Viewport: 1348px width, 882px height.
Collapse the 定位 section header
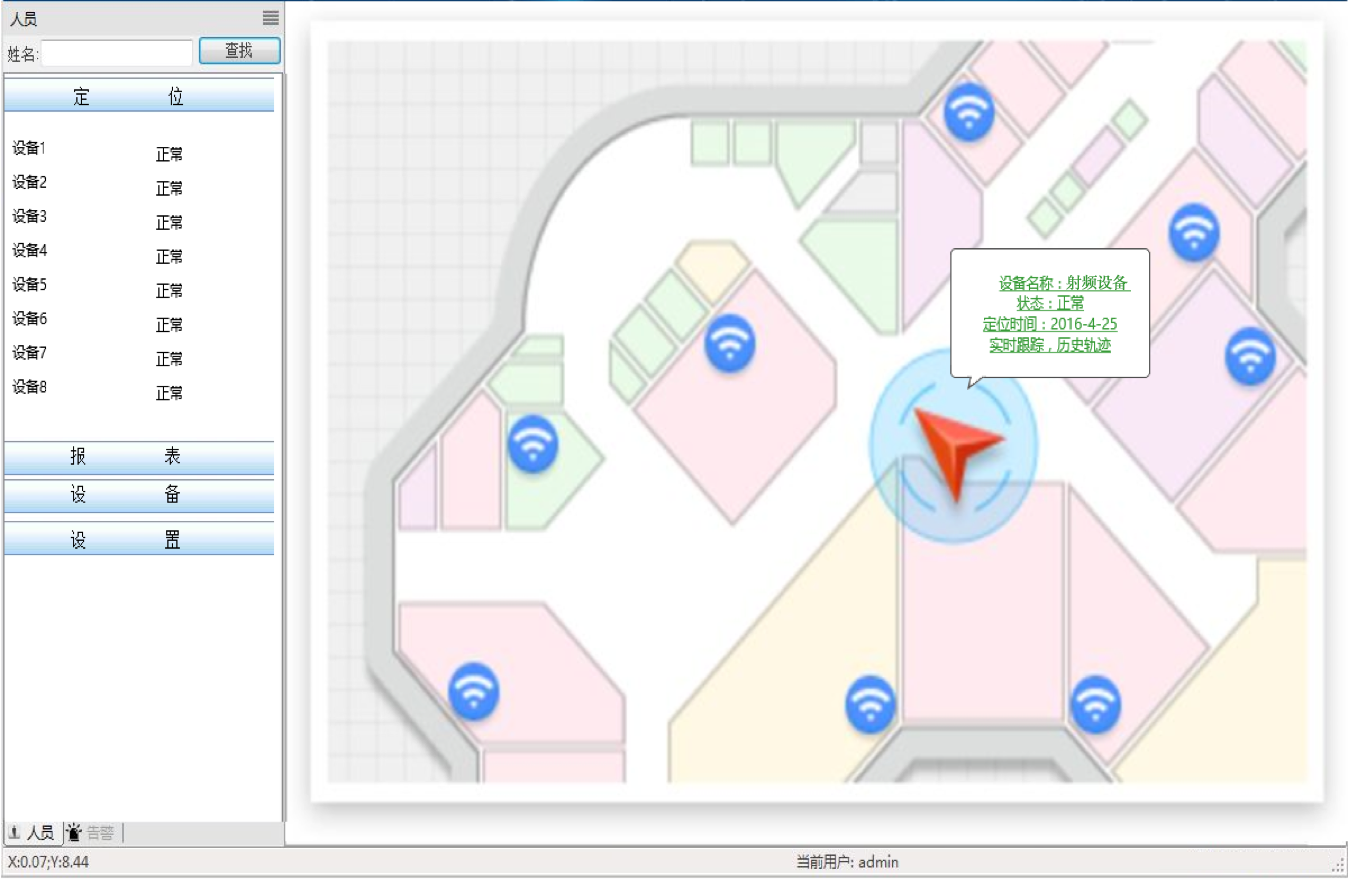139,96
